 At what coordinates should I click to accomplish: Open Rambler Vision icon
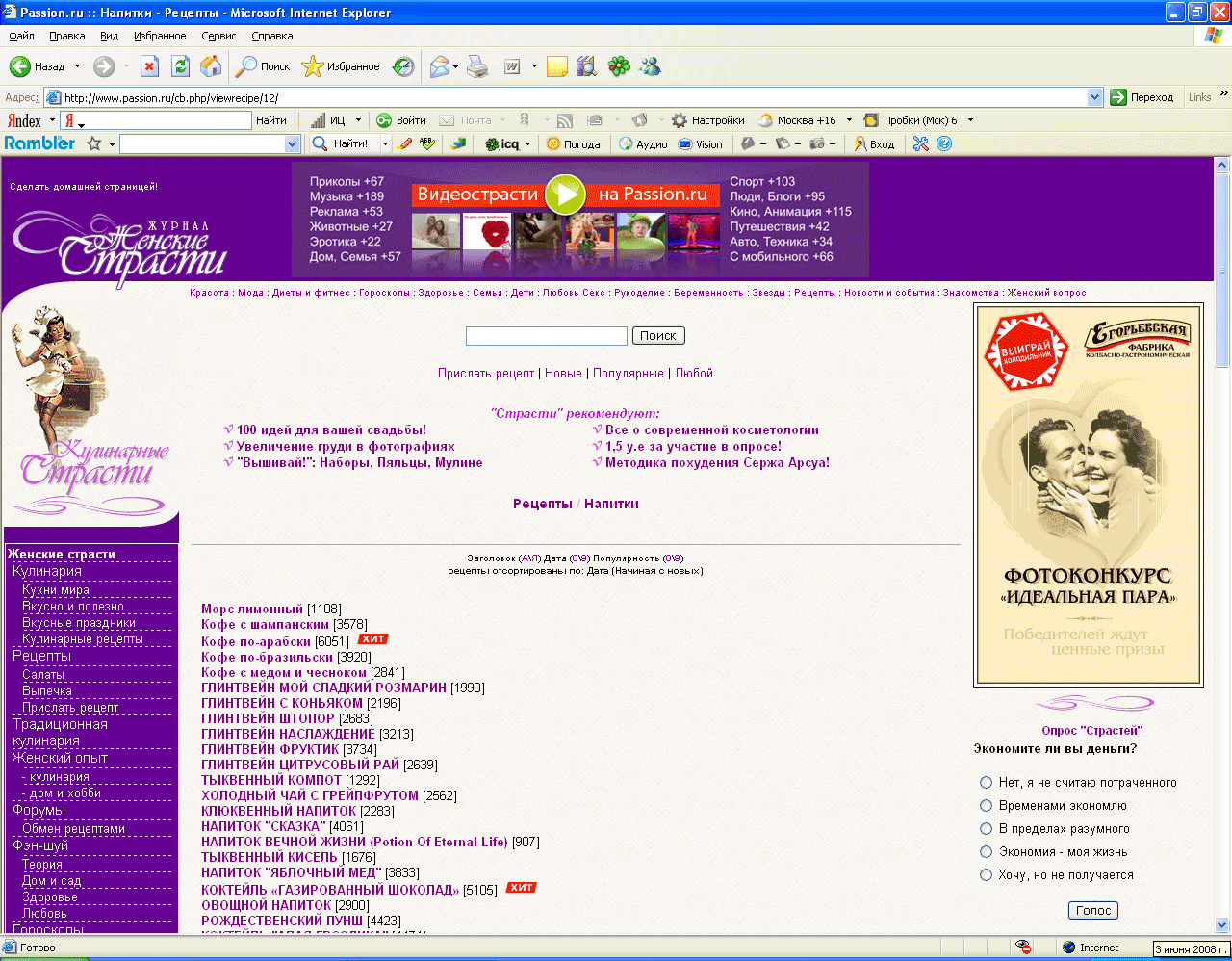[x=685, y=143]
